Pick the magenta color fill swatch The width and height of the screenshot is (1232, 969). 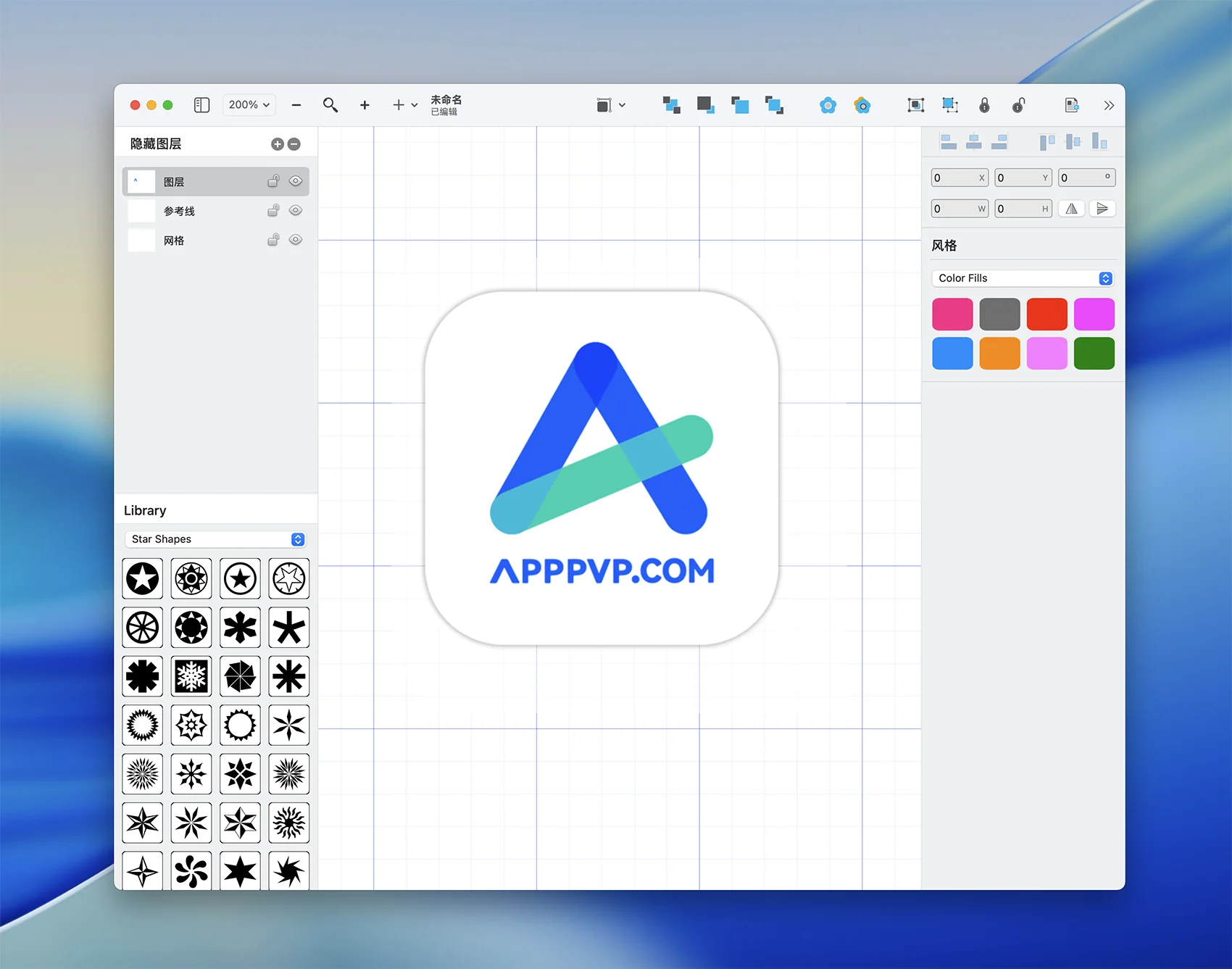tap(1094, 314)
